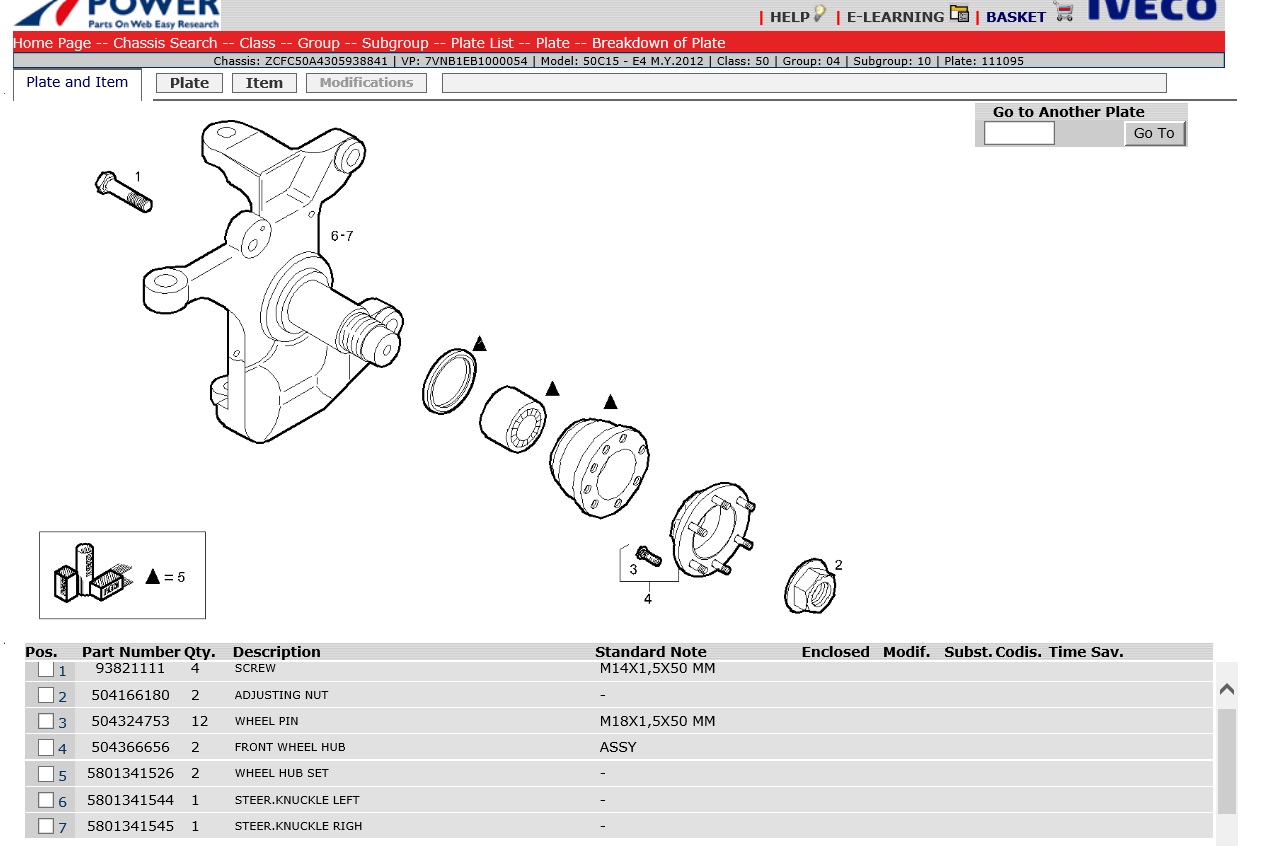Open Plate List breadcrumb
Viewport: 1266px width, 846px height.
click(482, 43)
